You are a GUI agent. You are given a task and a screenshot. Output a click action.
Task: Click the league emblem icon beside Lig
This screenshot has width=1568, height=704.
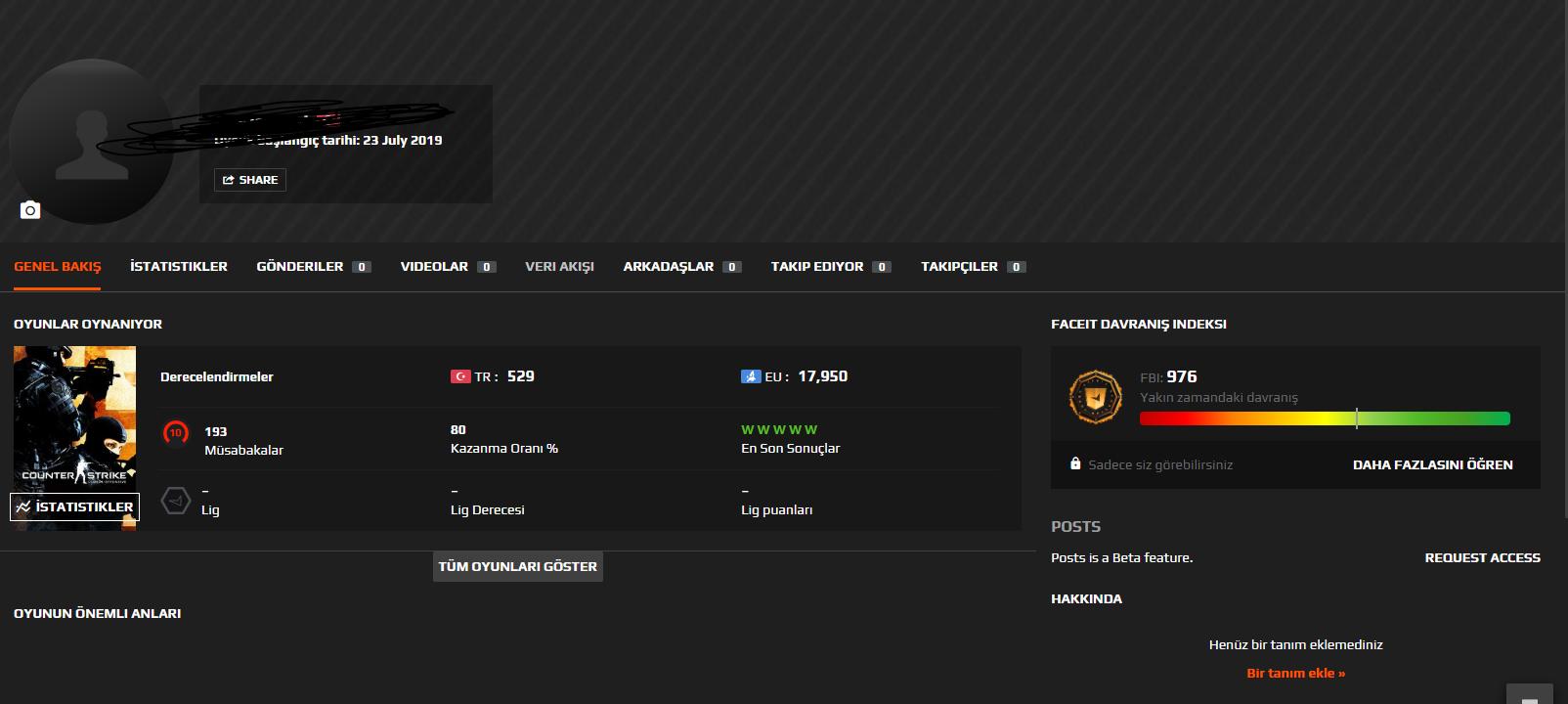(175, 501)
